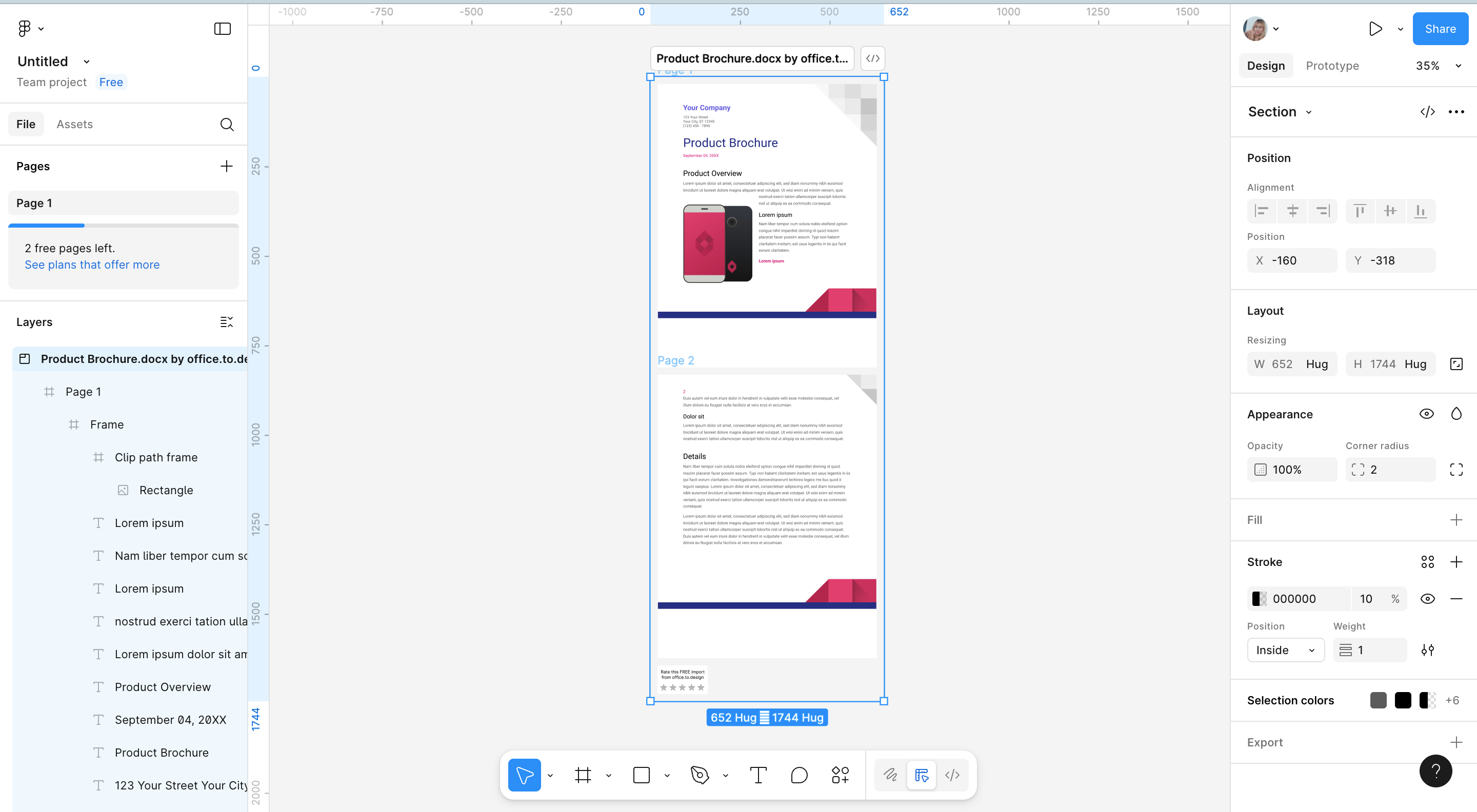Align vertical centers
Image resolution: width=1477 pixels, height=812 pixels.
click(1390, 211)
